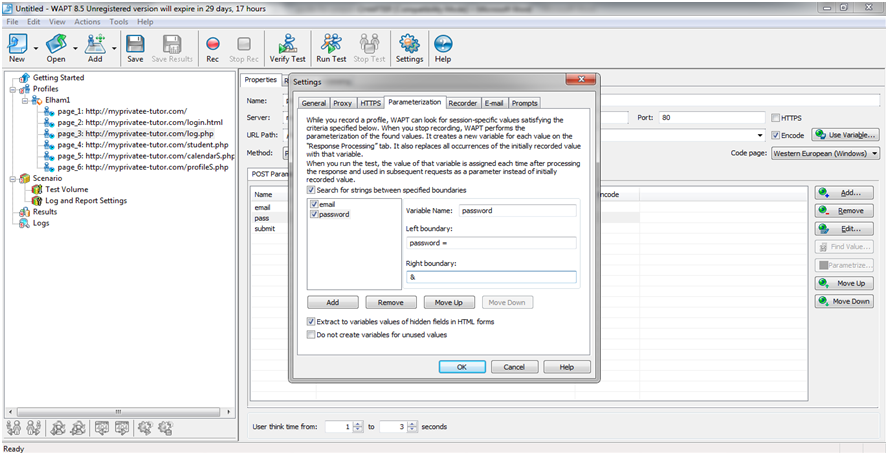The width and height of the screenshot is (888, 455).
Task: Click the Move Up button under the variable list
Action: (448, 302)
